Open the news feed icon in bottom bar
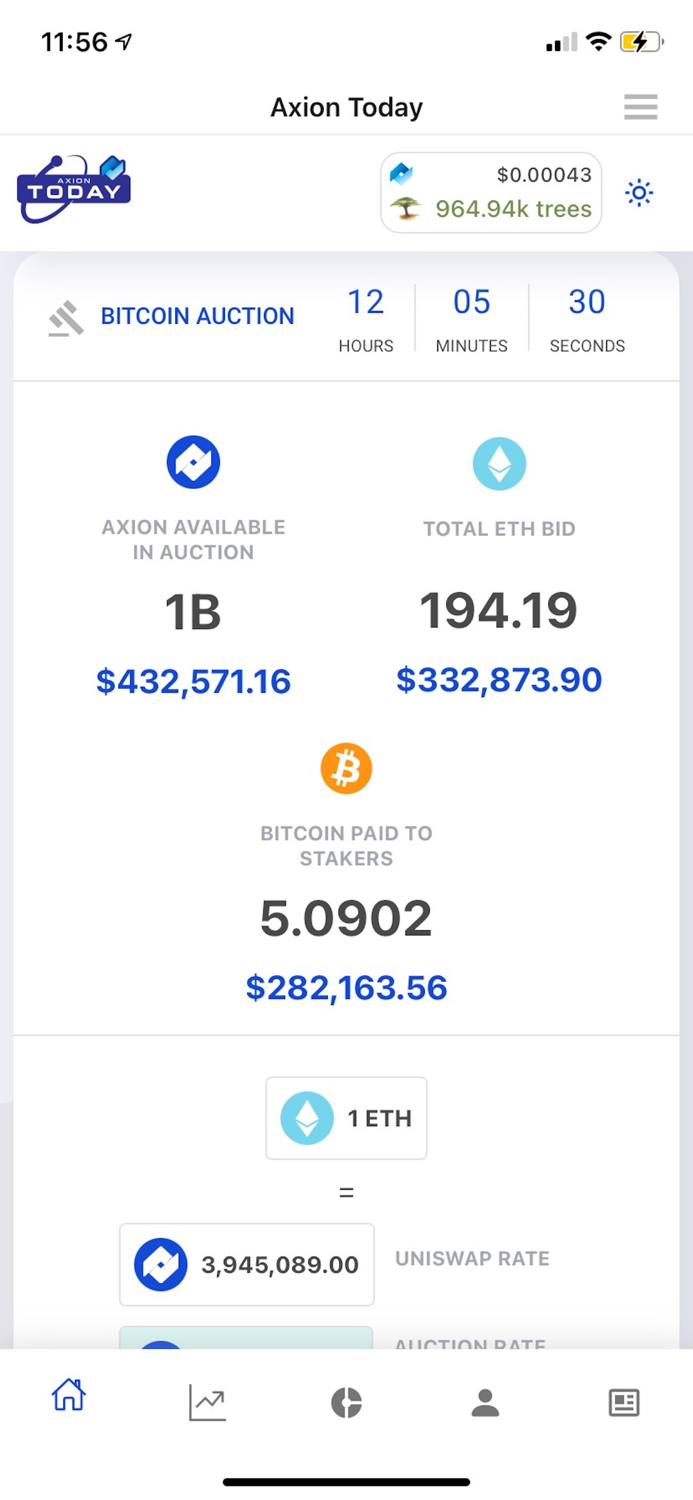The width and height of the screenshot is (693, 1500). (x=623, y=1402)
